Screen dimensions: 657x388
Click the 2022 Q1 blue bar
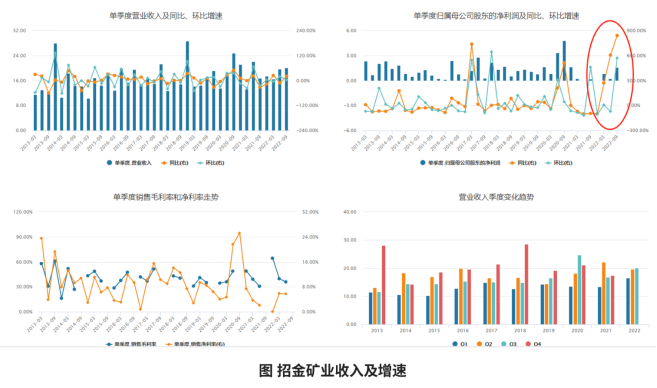tap(628, 301)
